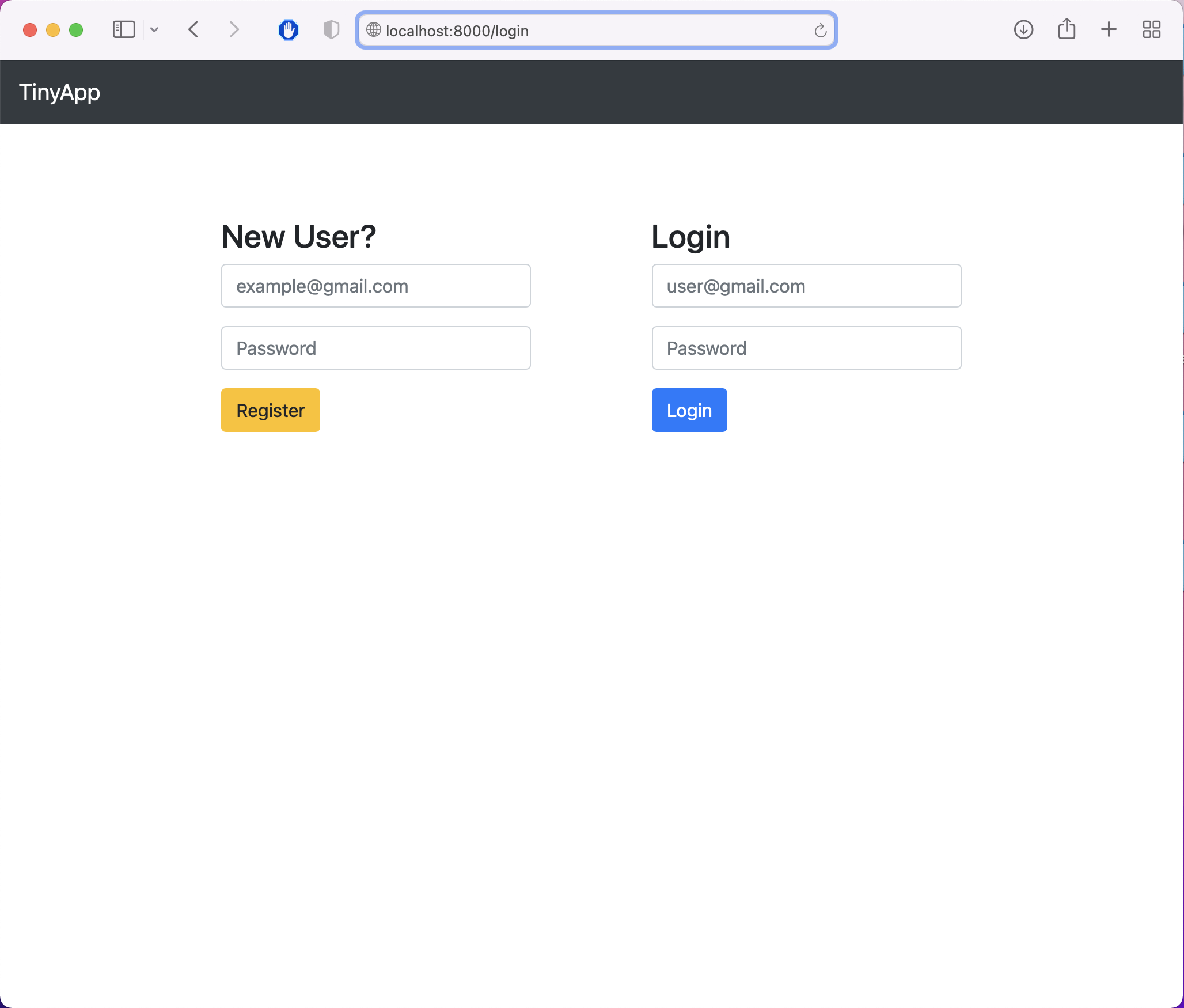This screenshot has height=1008, width=1184.
Task: Go forward with the forward arrow
Action: [233, 30]
